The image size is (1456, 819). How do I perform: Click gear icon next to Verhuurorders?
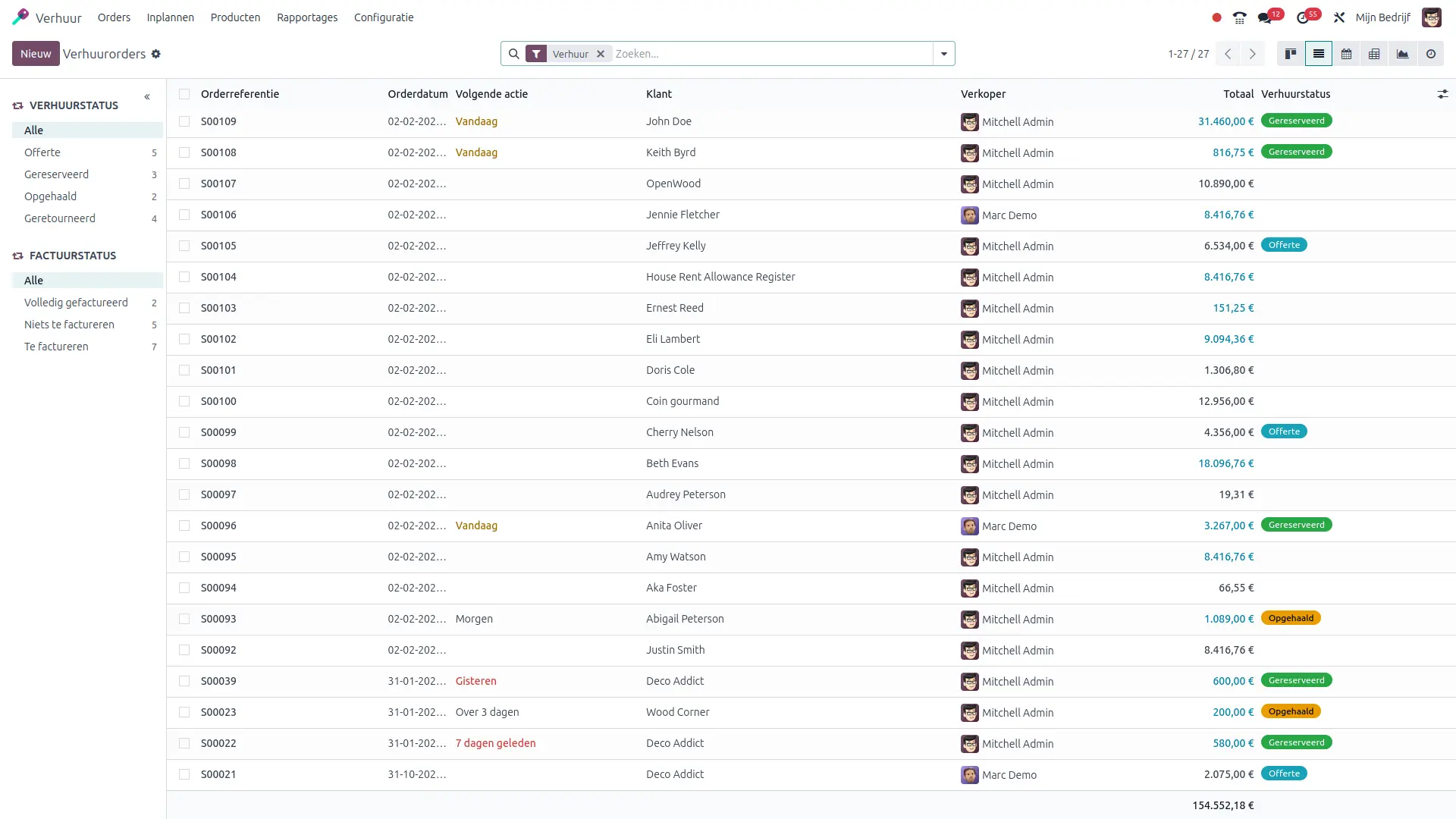[155, 54]
